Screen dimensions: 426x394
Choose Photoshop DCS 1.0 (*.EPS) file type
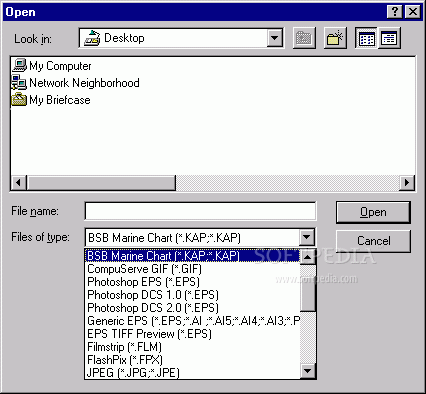[x=193, y=295]
